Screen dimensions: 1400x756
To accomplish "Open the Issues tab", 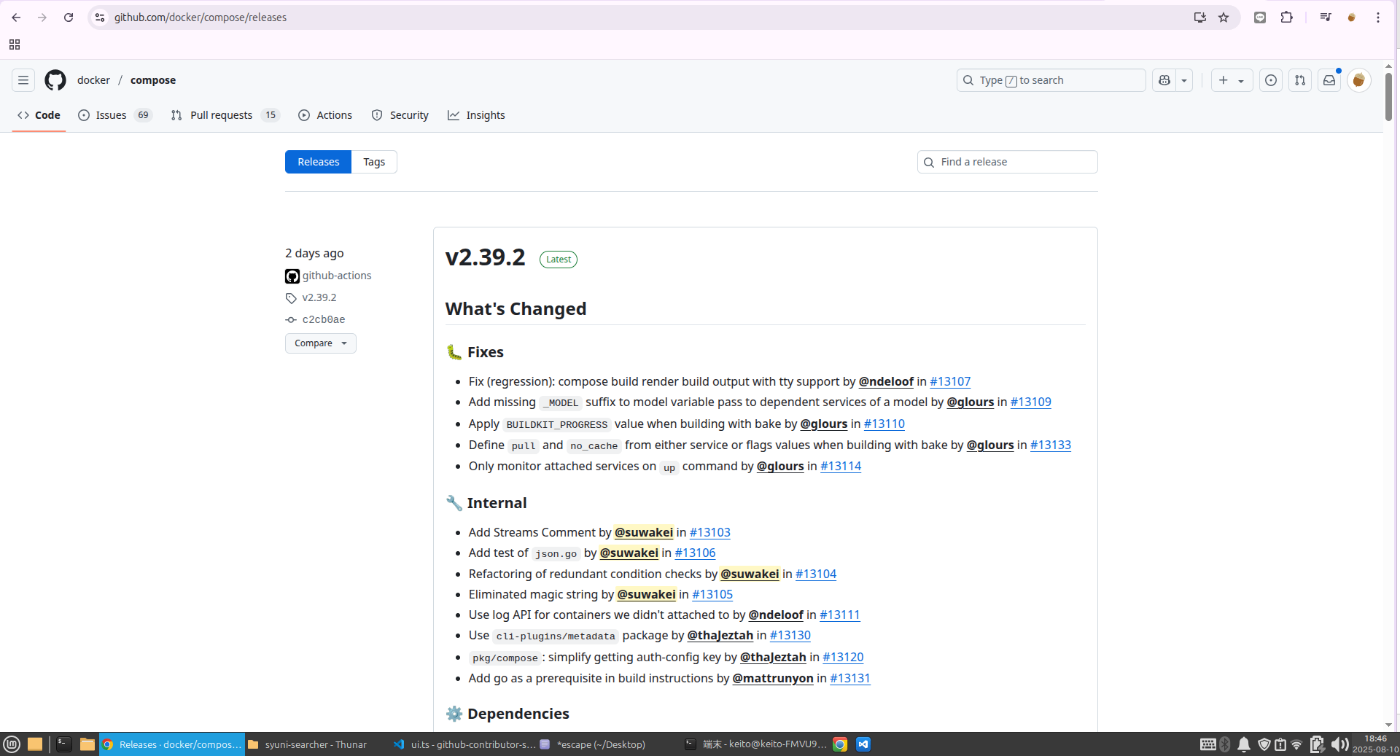I will point(114,115).
